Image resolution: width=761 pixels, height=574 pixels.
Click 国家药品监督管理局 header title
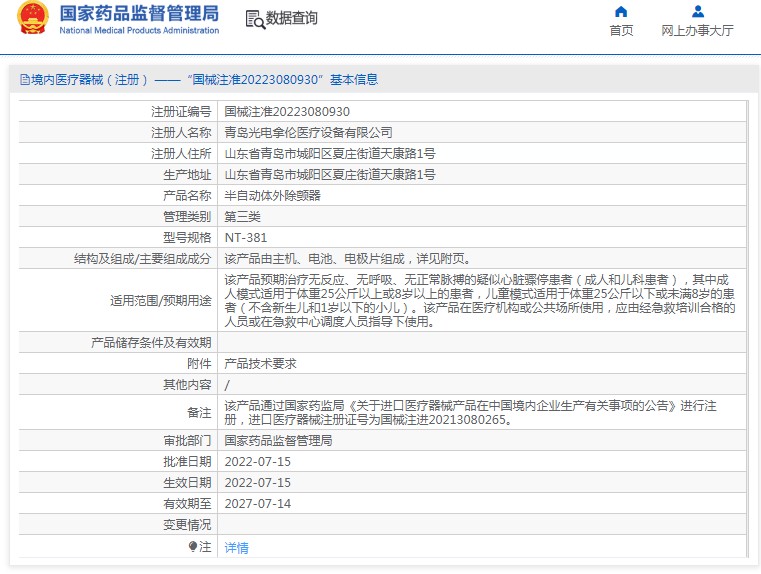point(139,14)
